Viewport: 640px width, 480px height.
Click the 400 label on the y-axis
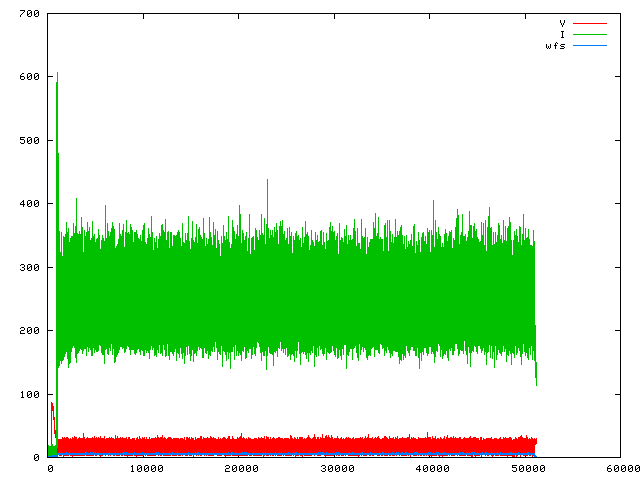[29, 204]
